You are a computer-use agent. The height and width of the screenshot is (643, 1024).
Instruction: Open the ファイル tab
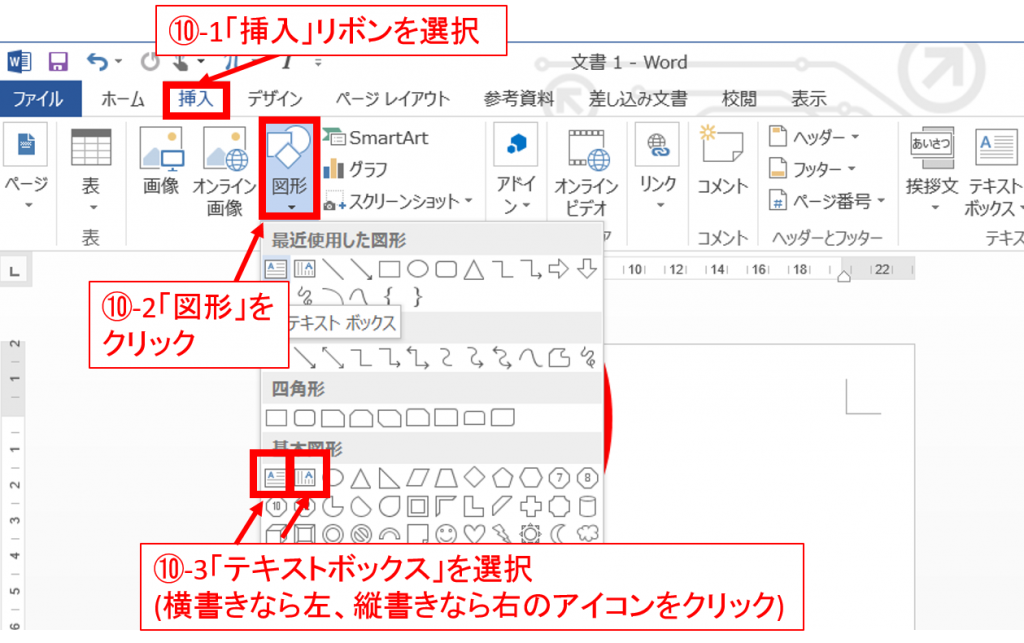coord(38,99)
